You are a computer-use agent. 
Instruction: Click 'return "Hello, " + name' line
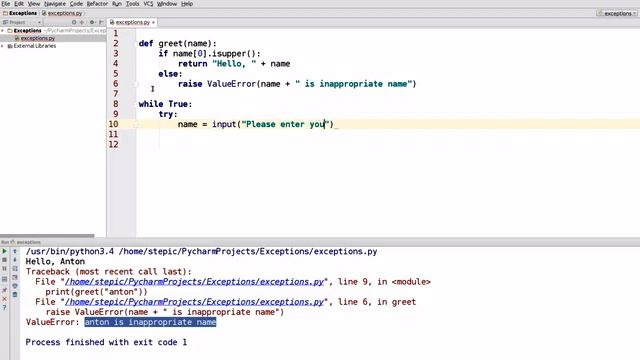(x=234, y=64)
